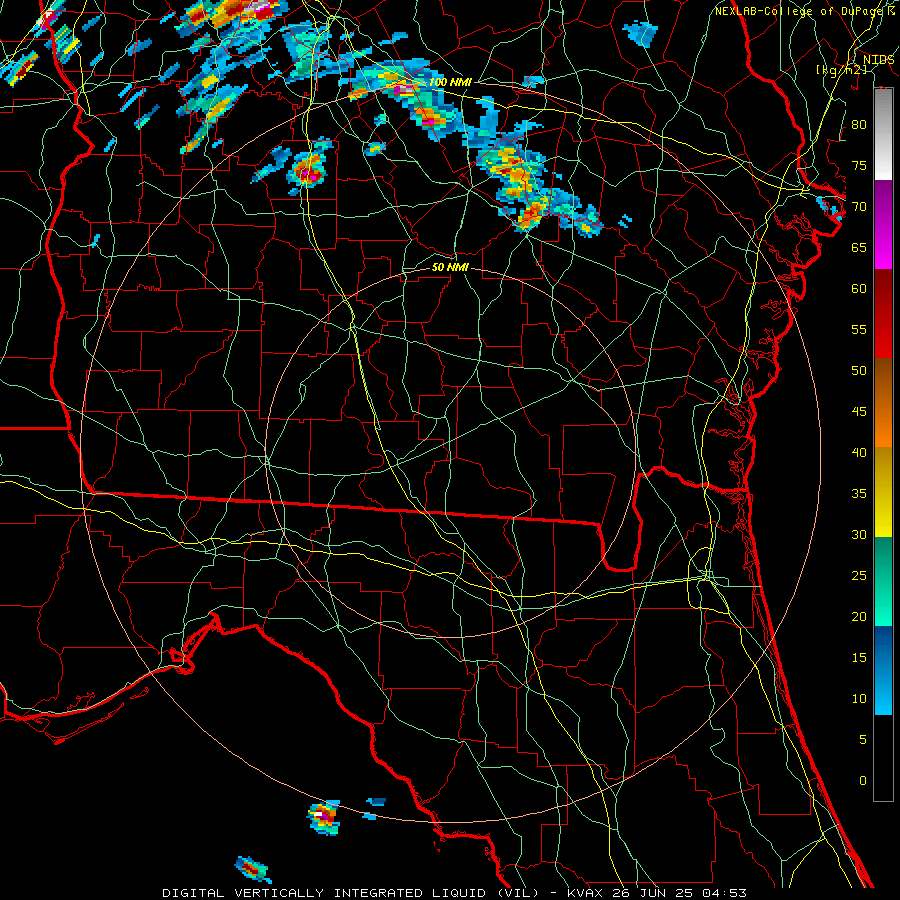Select the 70 value on the VIL scale

coord(859,207)
